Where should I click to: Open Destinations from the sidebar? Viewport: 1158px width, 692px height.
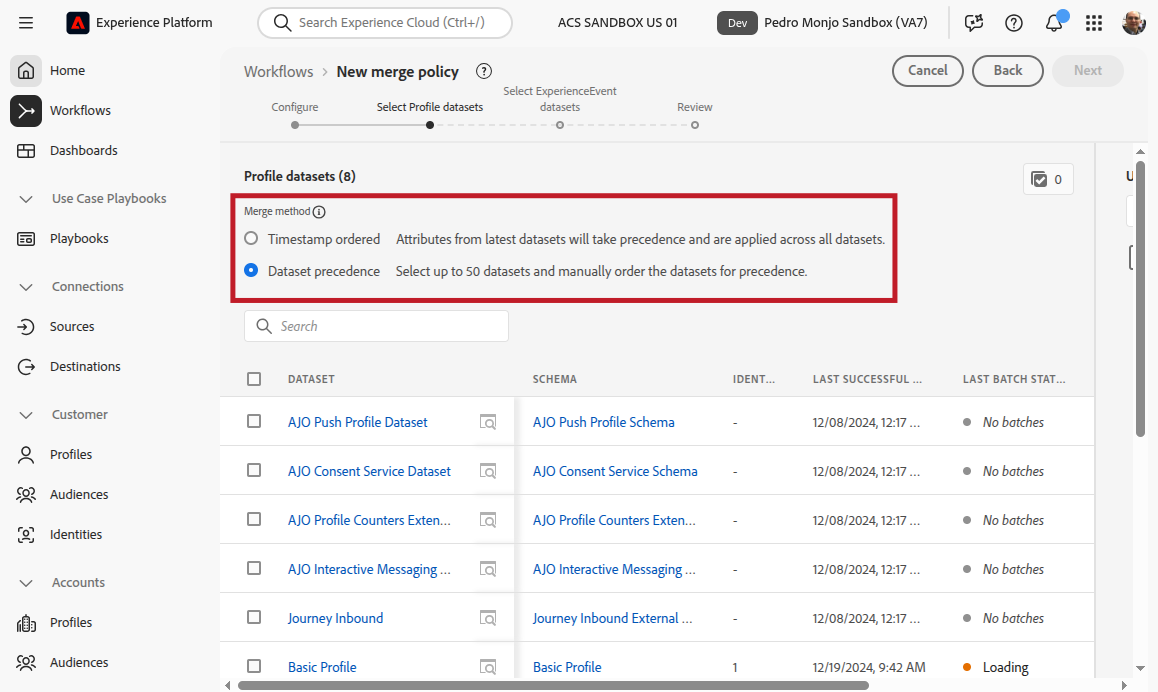pyautogui.click(x=85, y=367)
